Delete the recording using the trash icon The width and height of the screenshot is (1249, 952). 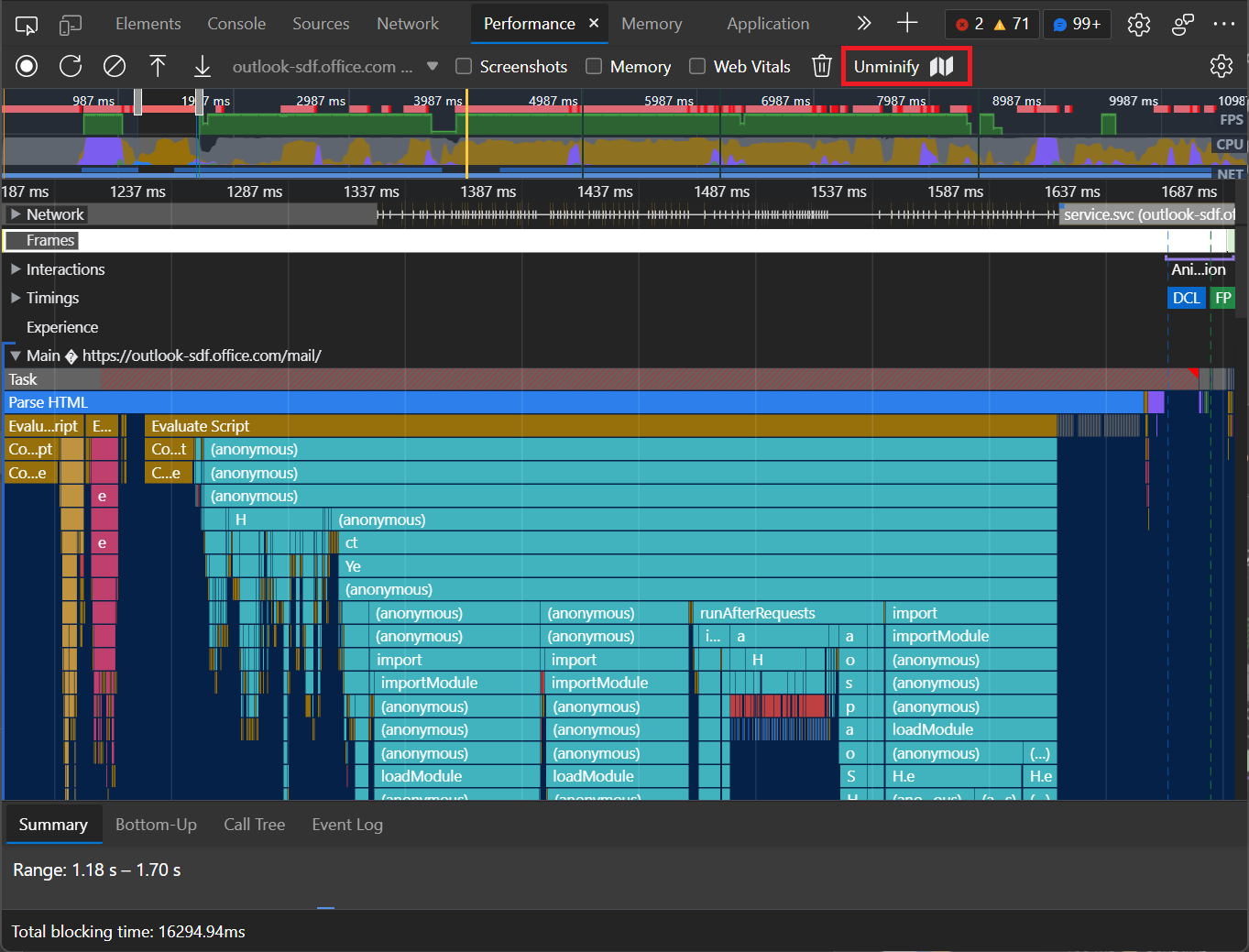pos(822,65)
